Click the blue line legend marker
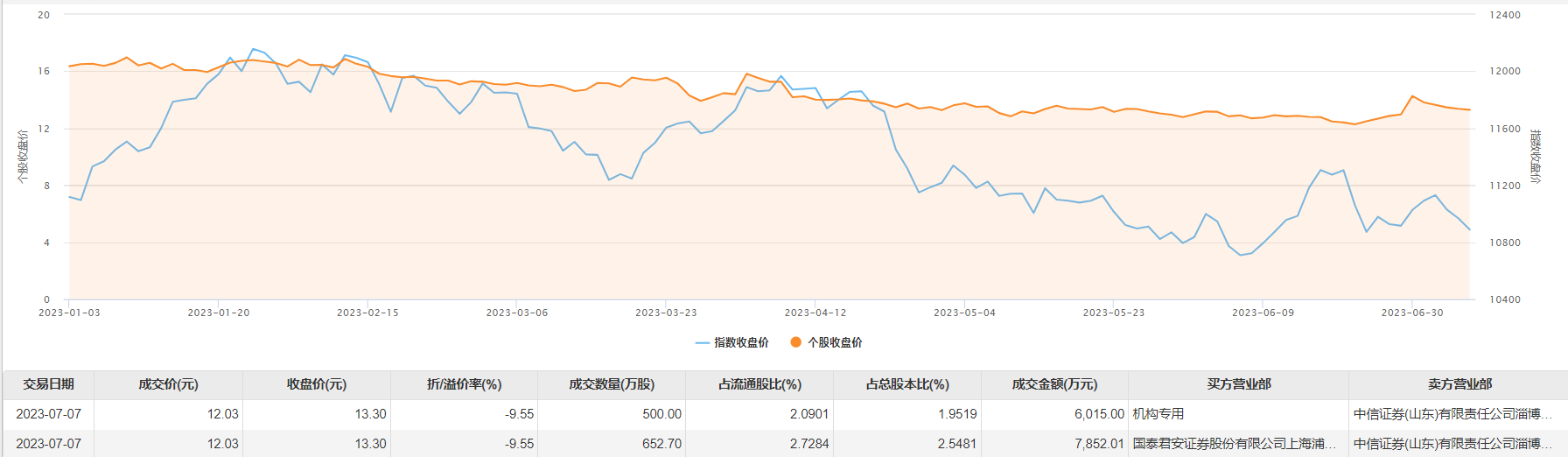Screen dimensions: 1568x457 702,343
